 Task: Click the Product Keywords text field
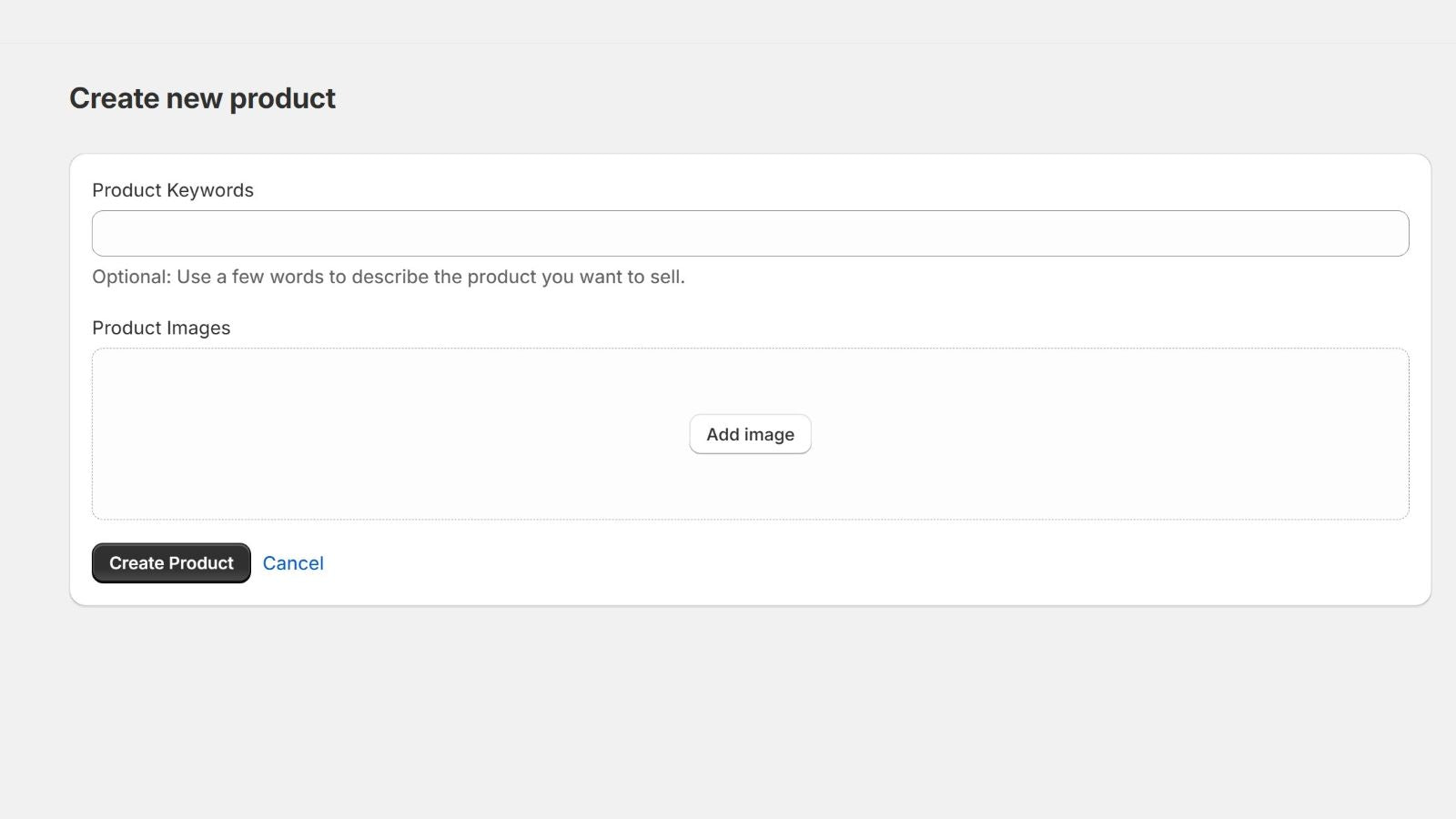point(750,234)
